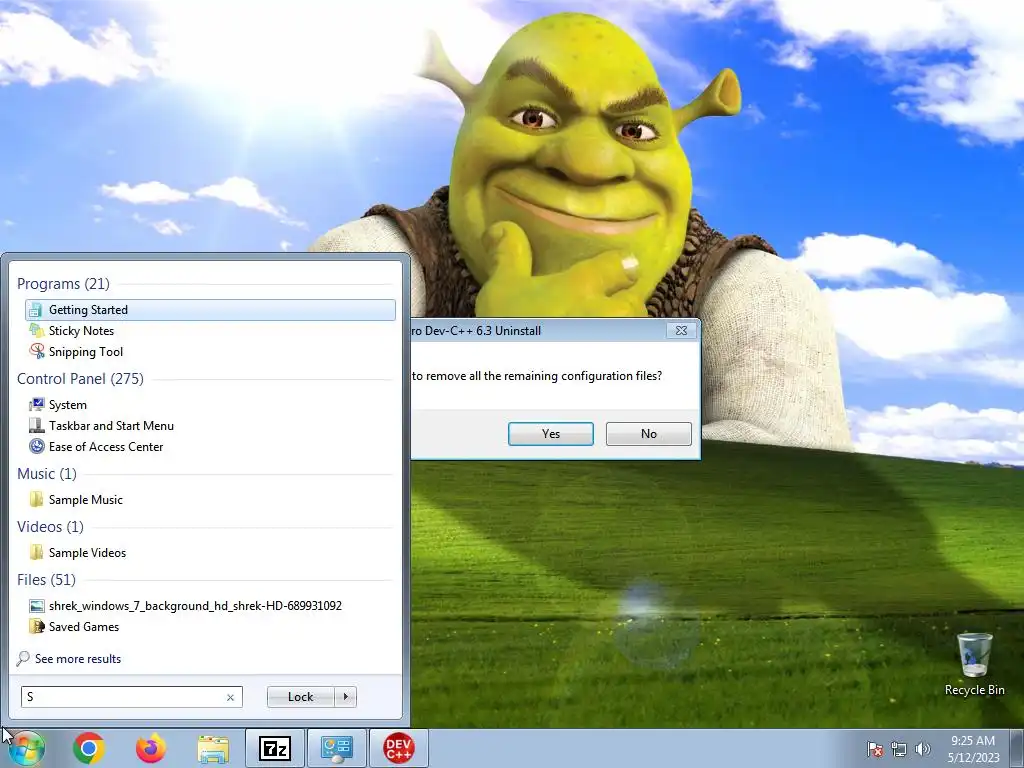Switch to Dev-C++ taskbar button
The height and width of the screenshot is (768, 1024).
tap(399, 748)
